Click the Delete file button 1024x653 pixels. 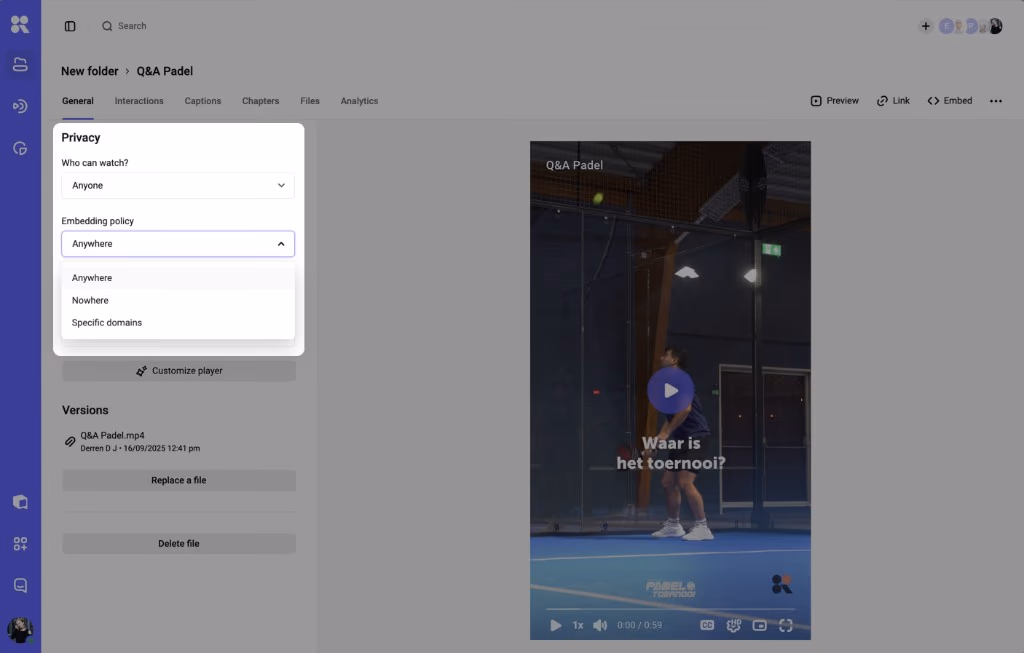[179, 543]
